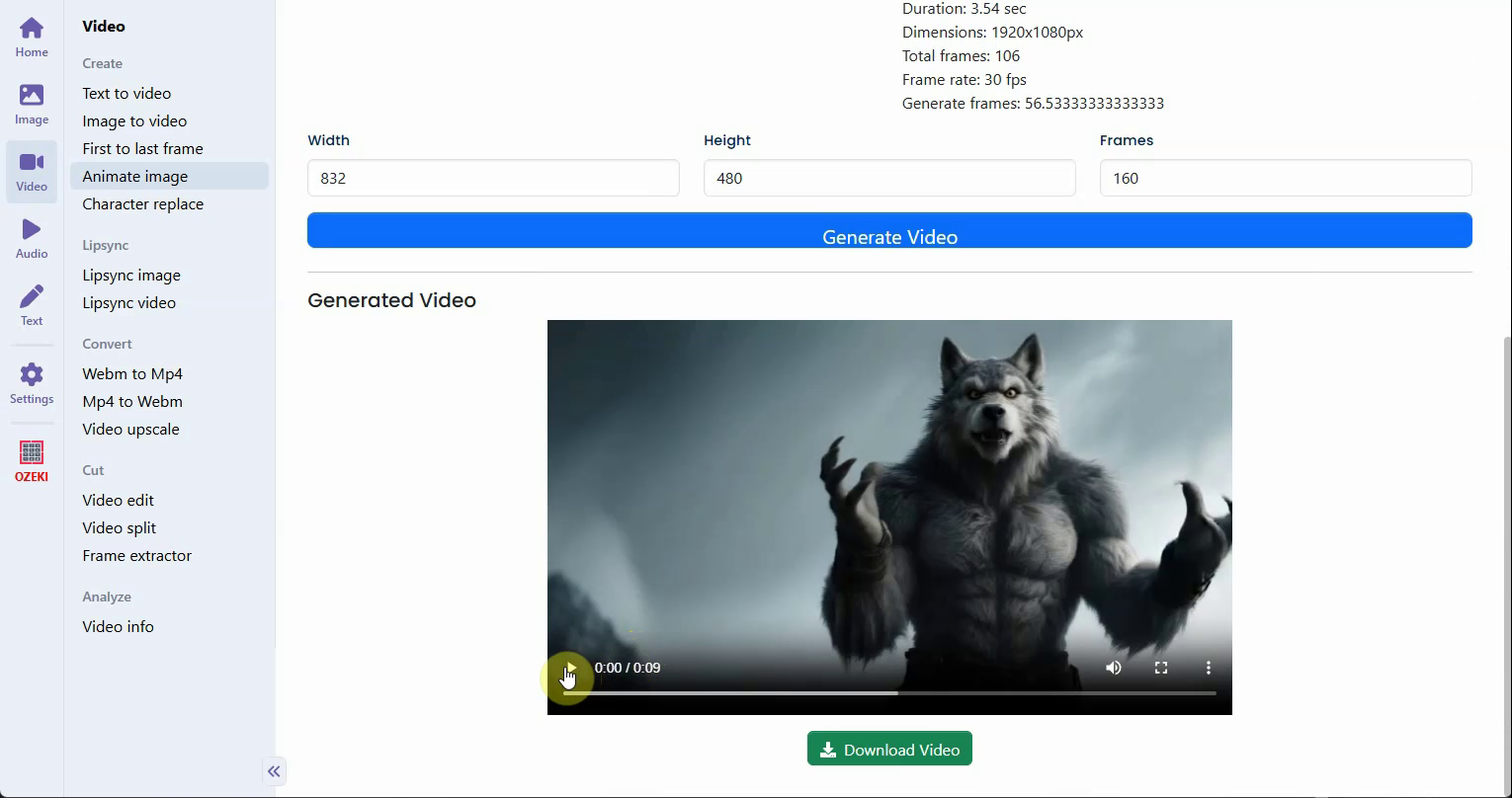Open the Audio section in sidebar

click(x=32, y=239)
